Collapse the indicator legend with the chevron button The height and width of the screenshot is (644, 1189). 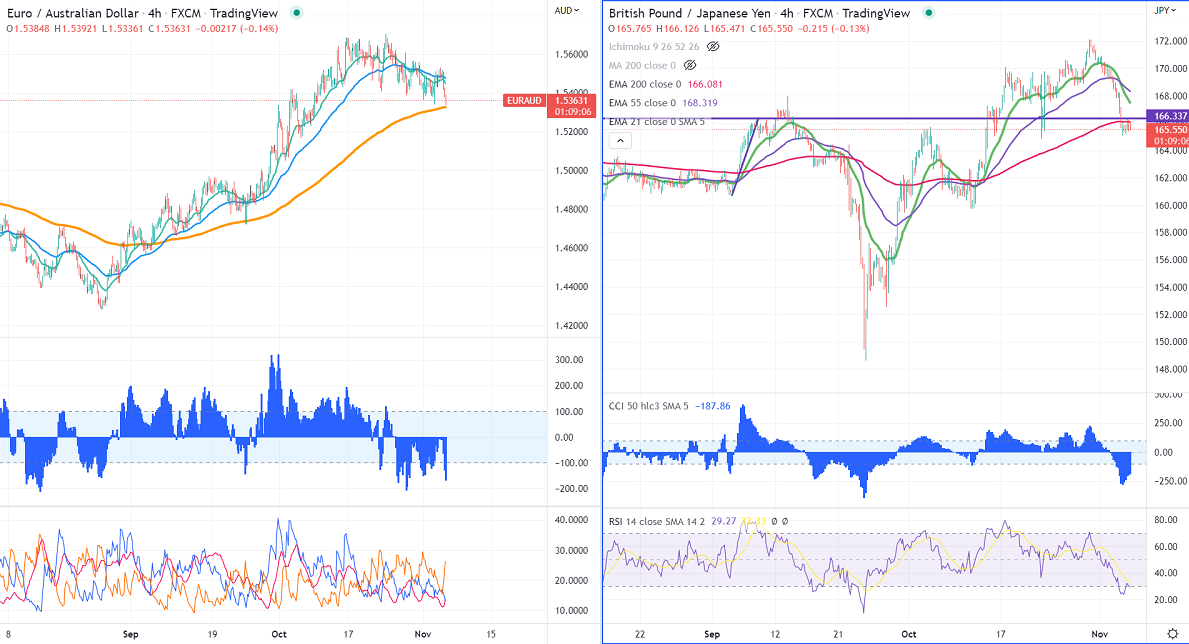(x=620, y=140)
